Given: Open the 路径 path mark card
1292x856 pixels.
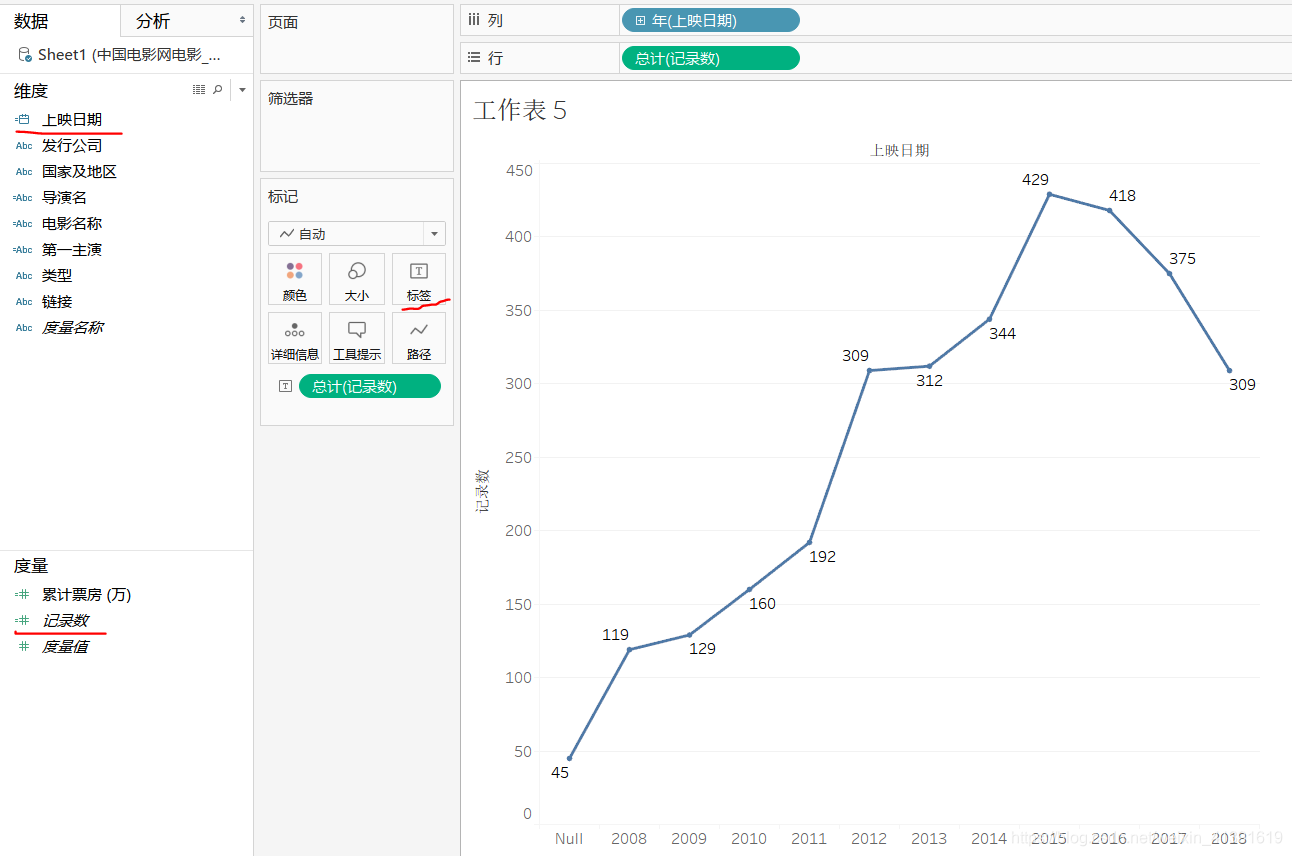Looking at the screenshot, I should (419, 338).
